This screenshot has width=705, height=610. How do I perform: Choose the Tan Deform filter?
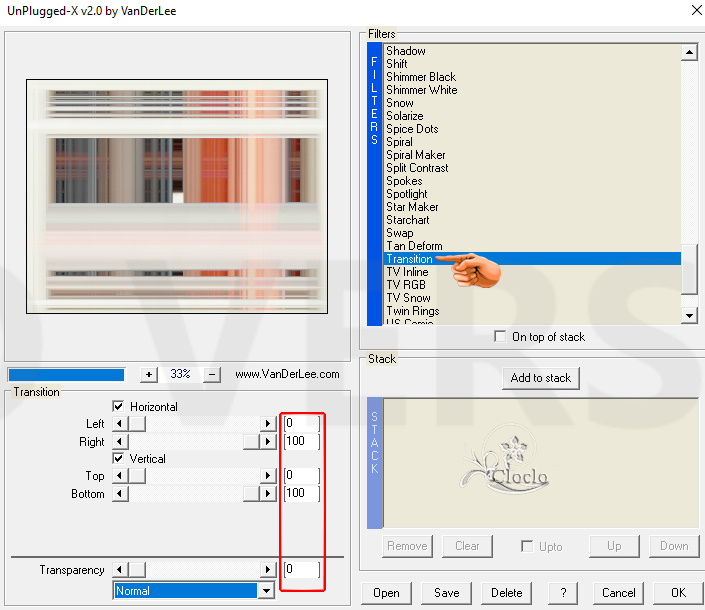pos(414,246)
